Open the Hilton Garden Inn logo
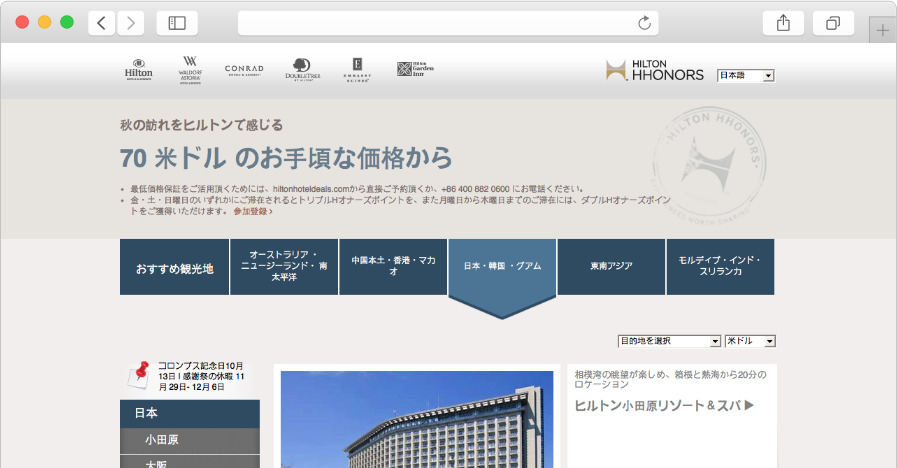Image resolution: width=897 pixels, height=468 pixels. [415, 69]
